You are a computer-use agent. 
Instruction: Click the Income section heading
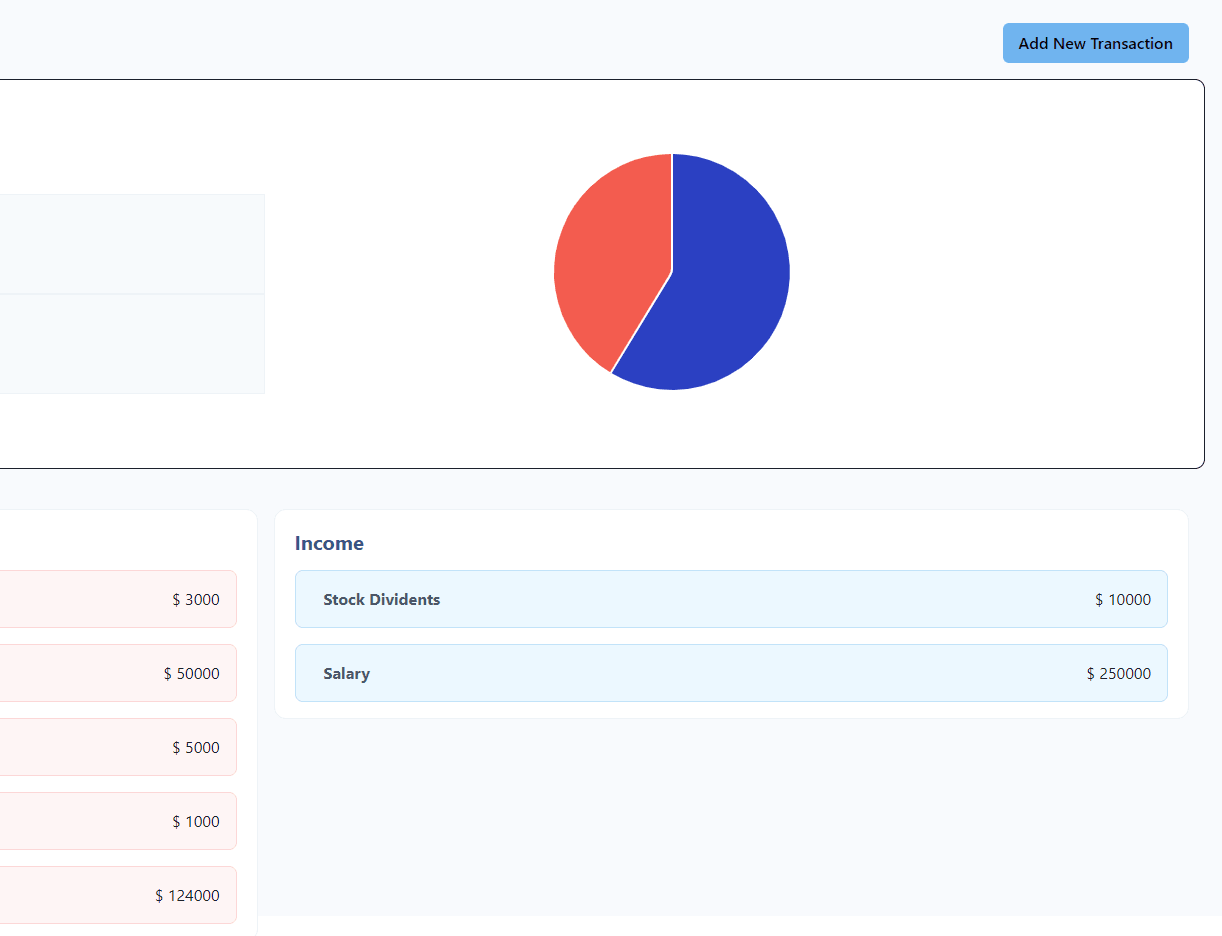point(329,543)
